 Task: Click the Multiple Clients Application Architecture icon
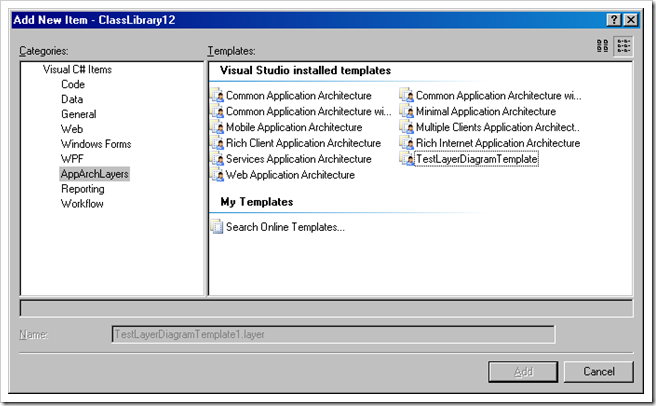click(x=407, y=127)
